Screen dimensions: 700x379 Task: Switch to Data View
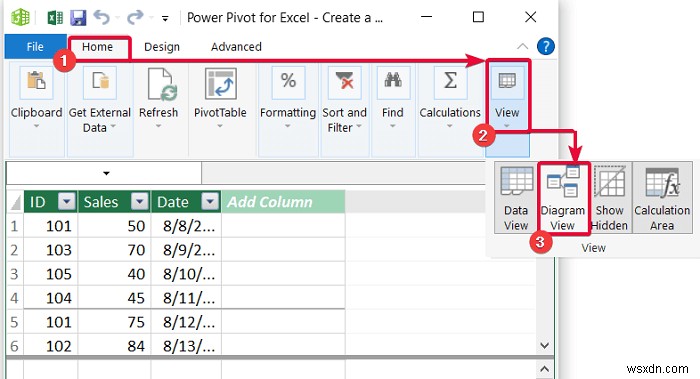516,198
